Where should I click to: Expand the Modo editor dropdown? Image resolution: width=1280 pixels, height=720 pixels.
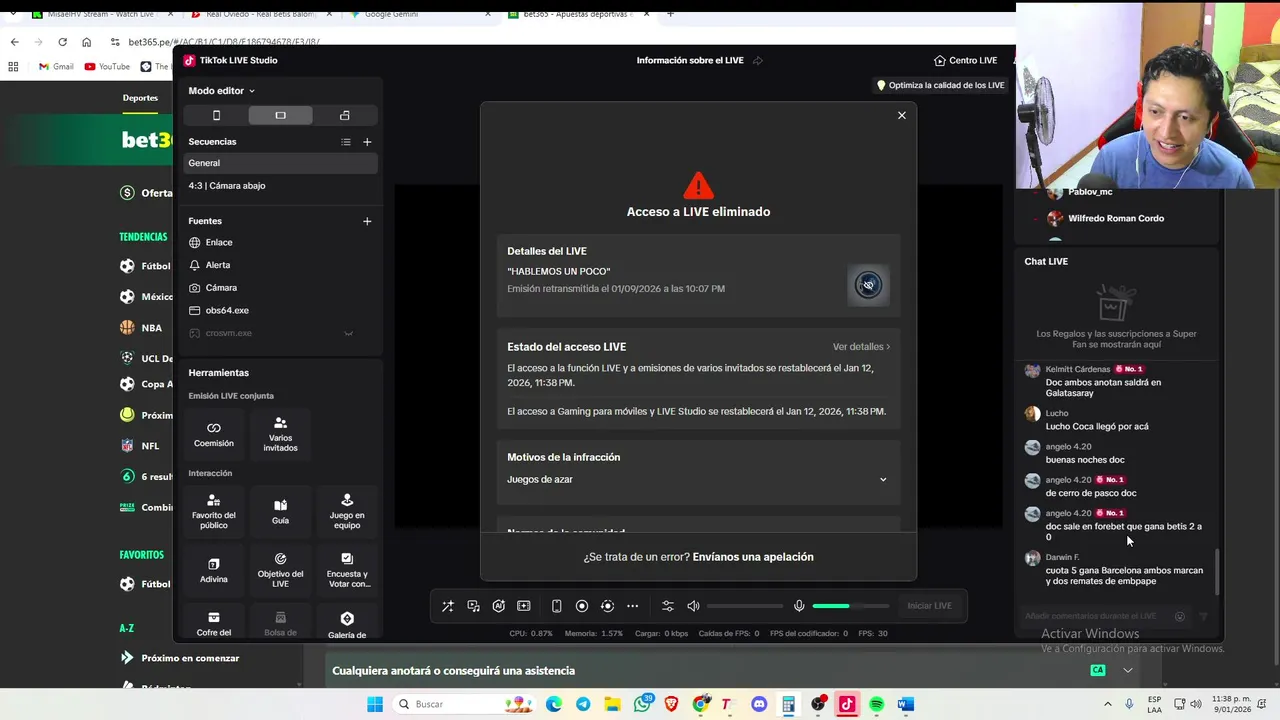(221, 91)
